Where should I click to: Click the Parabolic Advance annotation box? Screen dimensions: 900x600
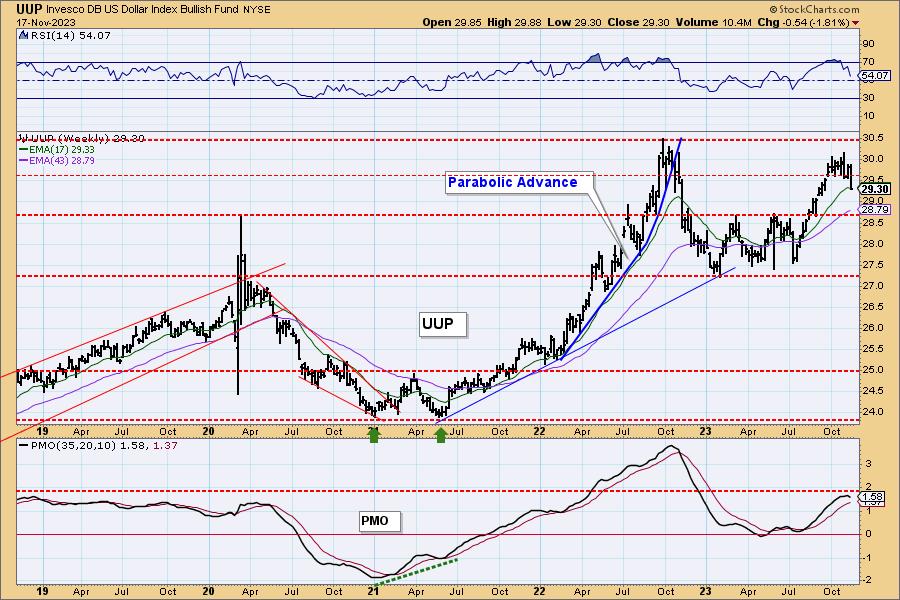click(519, 183)
